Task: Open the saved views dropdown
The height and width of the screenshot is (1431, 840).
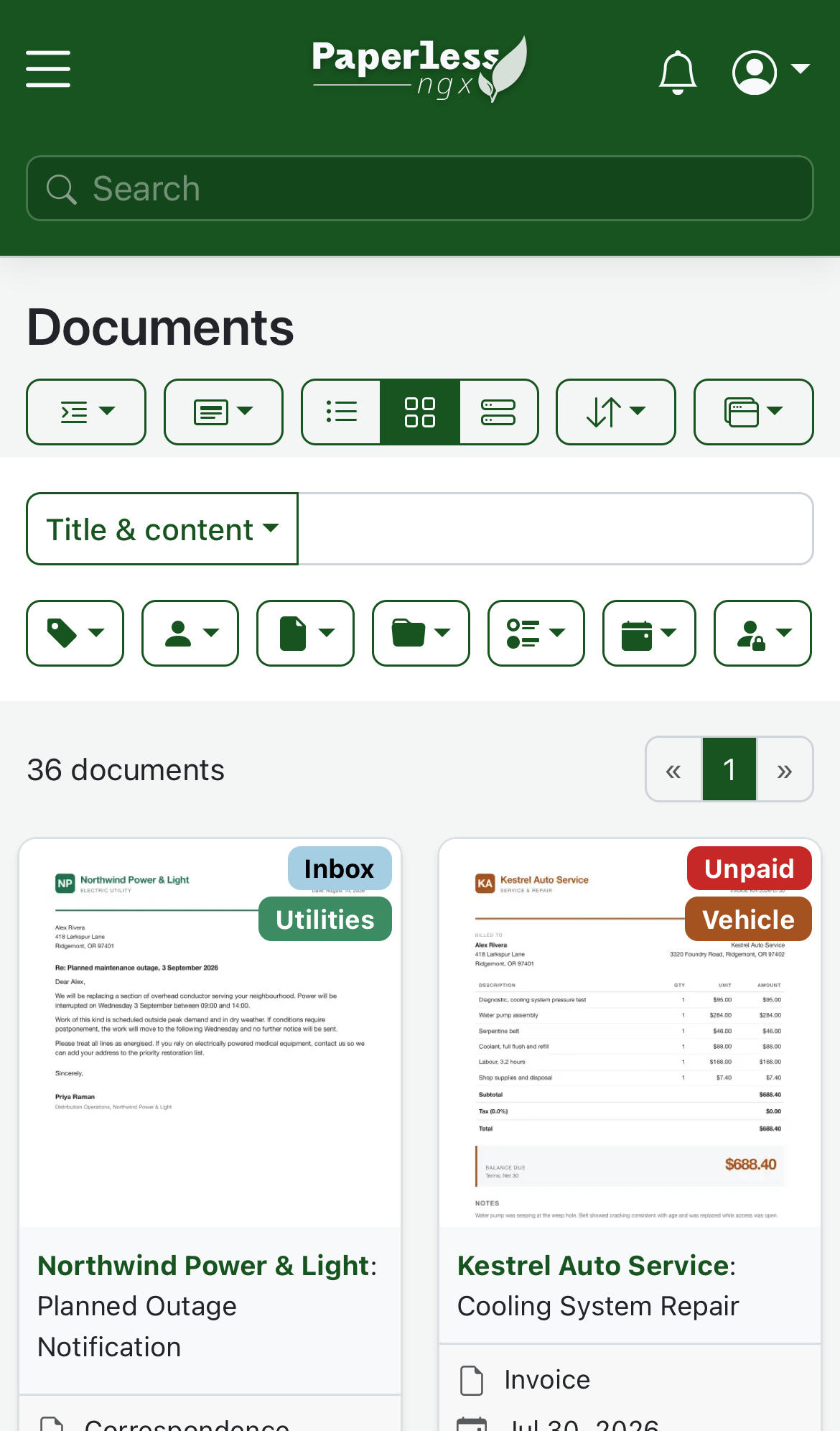Action: [x=754, y=412]
